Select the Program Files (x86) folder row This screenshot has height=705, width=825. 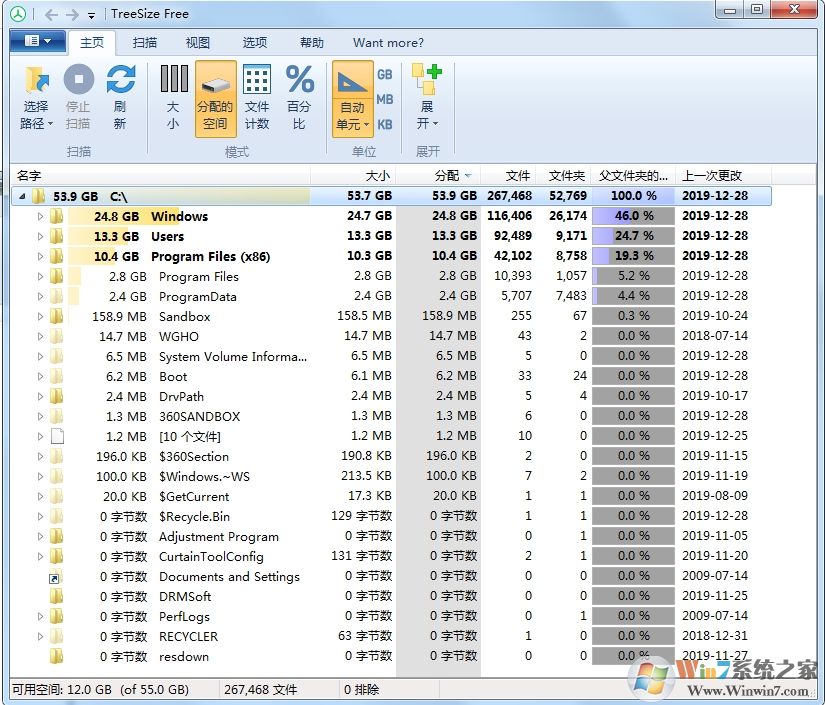(210, 257)
